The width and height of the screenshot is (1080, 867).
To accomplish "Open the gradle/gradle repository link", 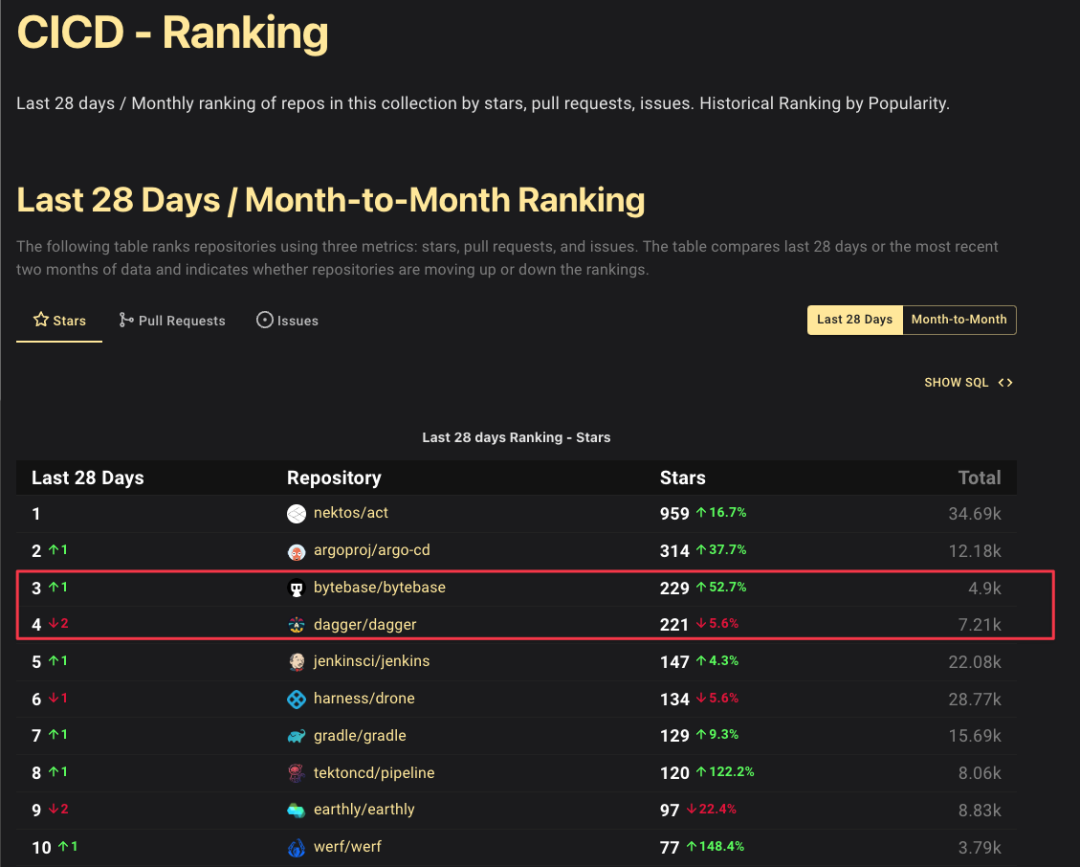I will pos(360,735).
